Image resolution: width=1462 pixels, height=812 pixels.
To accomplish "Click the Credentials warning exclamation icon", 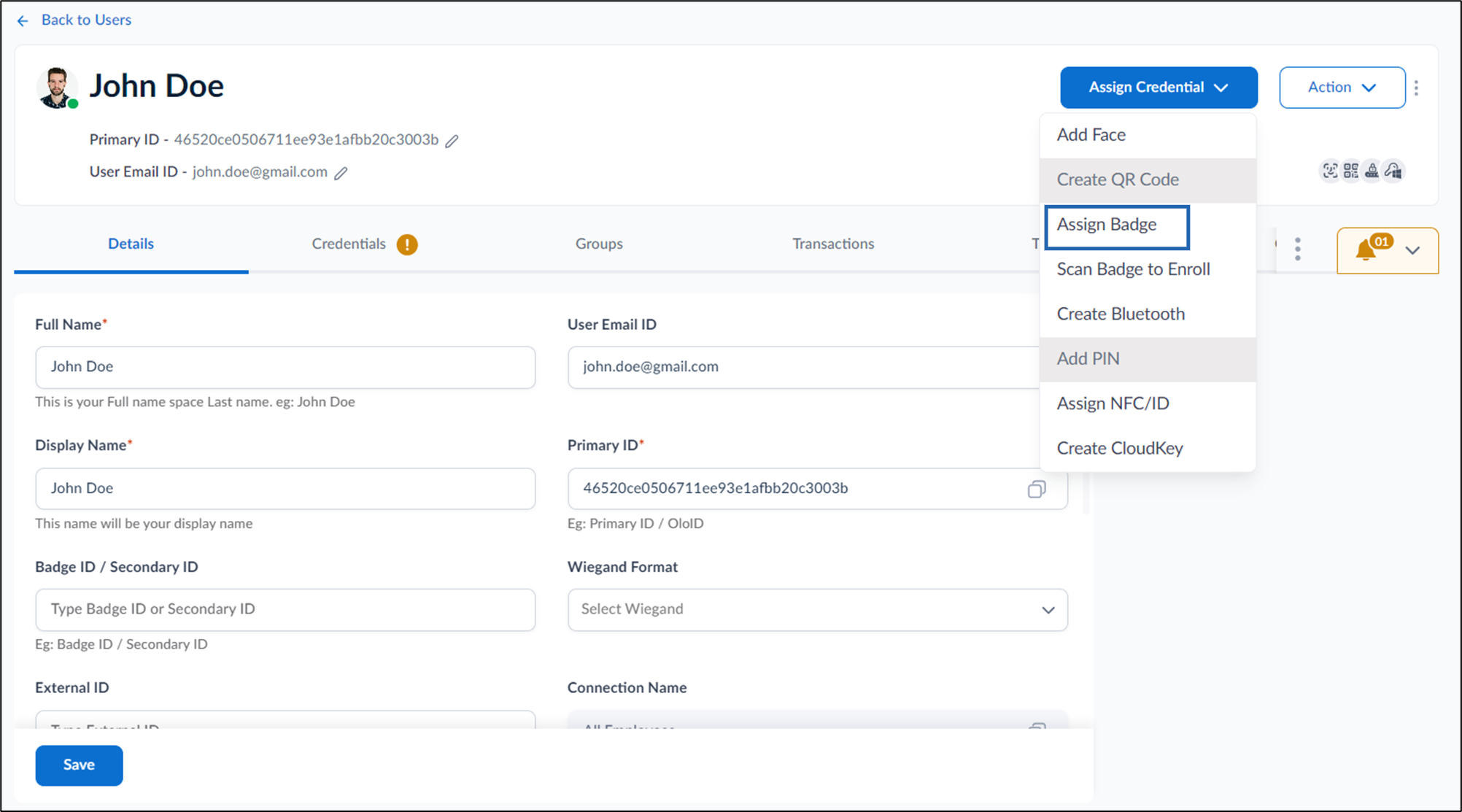I will pos(407,244).
